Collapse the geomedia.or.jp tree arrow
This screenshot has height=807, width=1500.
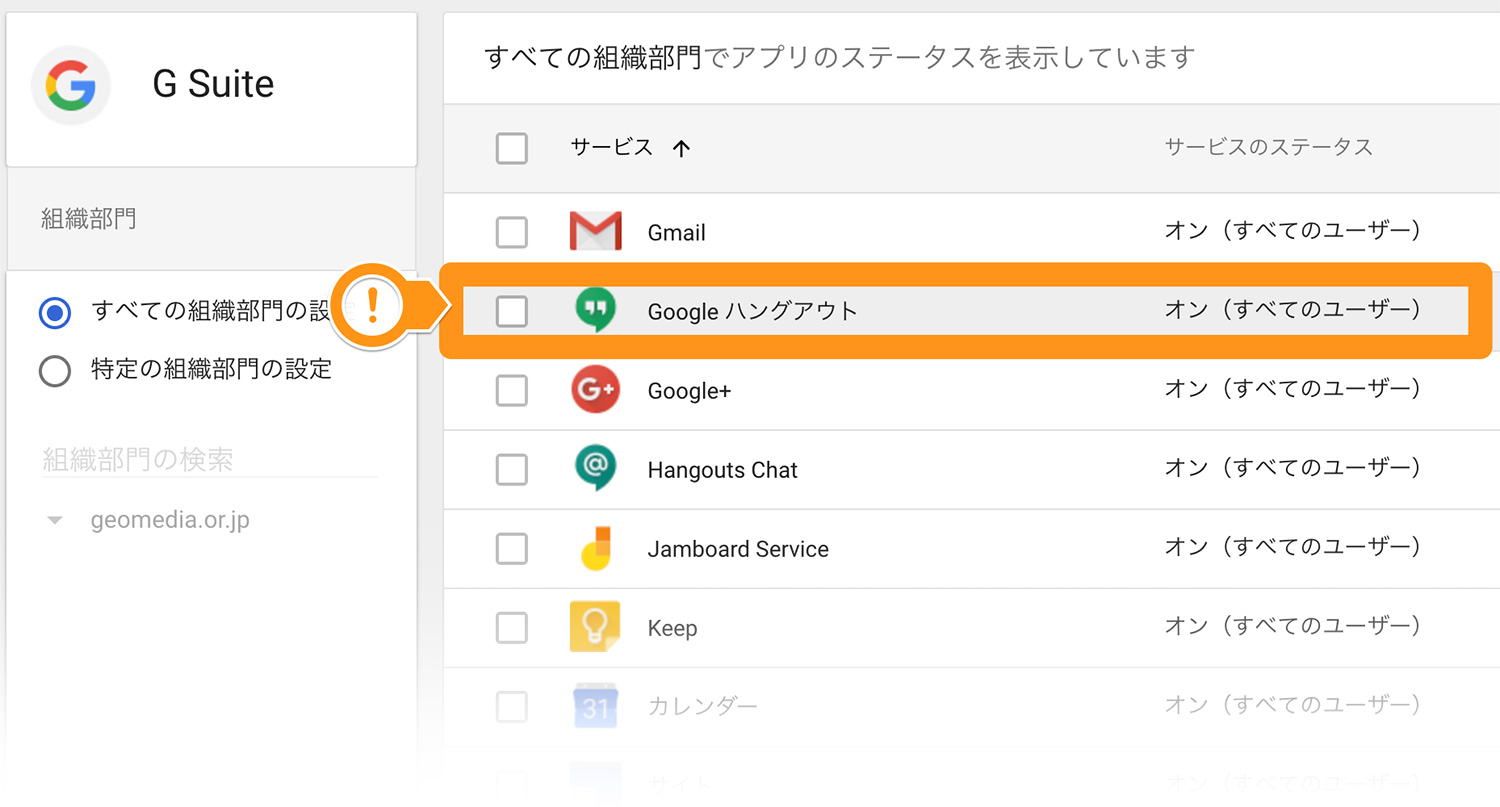pos(55,521)
